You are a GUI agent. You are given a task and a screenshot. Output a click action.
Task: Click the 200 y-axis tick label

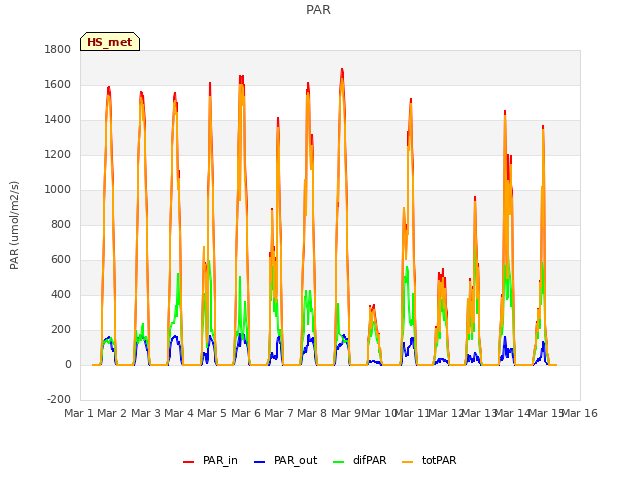click(x=61, y=330)
